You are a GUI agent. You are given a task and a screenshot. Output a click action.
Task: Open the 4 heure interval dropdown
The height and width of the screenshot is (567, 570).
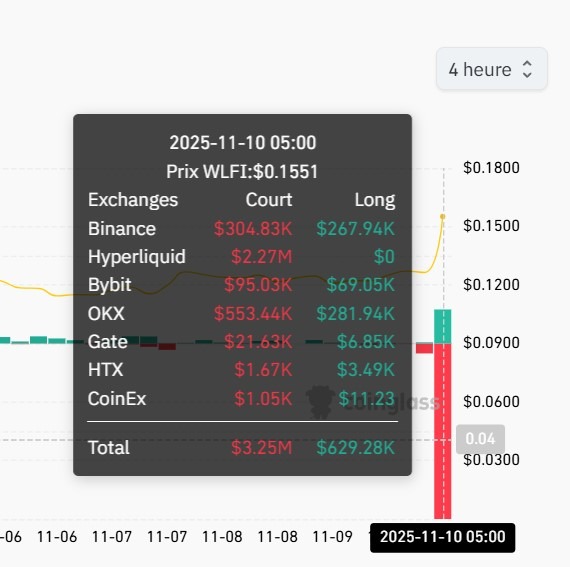[x=491, y=69]
